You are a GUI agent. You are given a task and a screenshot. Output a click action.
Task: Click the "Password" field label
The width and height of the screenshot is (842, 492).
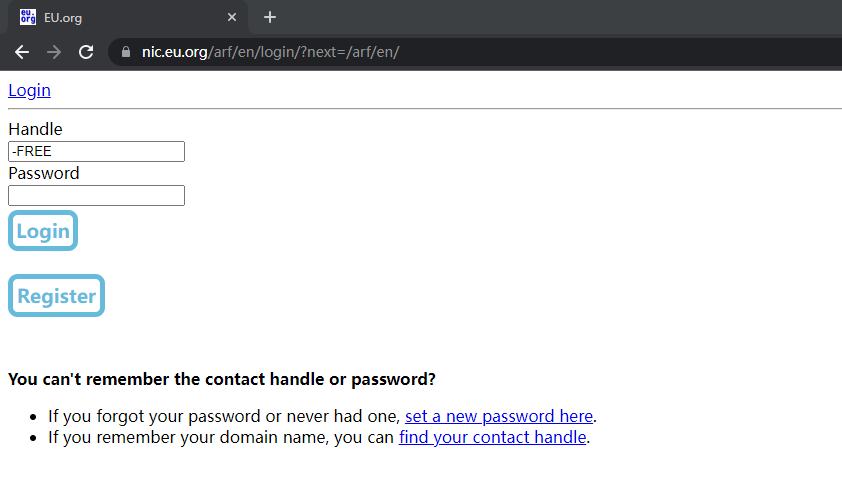coord(43,173)
